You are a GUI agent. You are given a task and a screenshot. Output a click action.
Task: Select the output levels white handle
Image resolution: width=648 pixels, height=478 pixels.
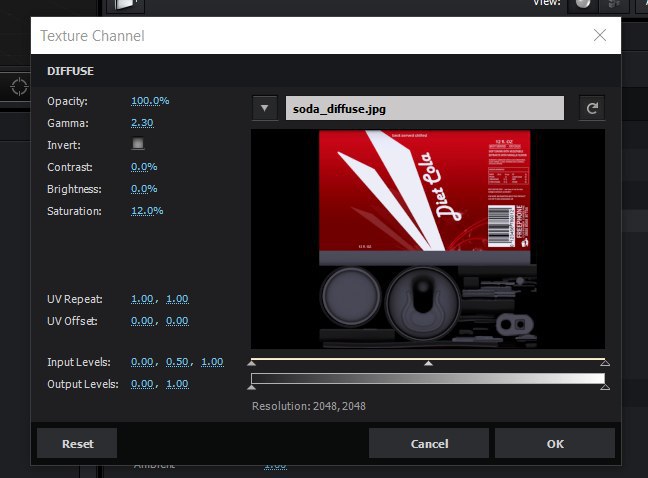point(605,387)
